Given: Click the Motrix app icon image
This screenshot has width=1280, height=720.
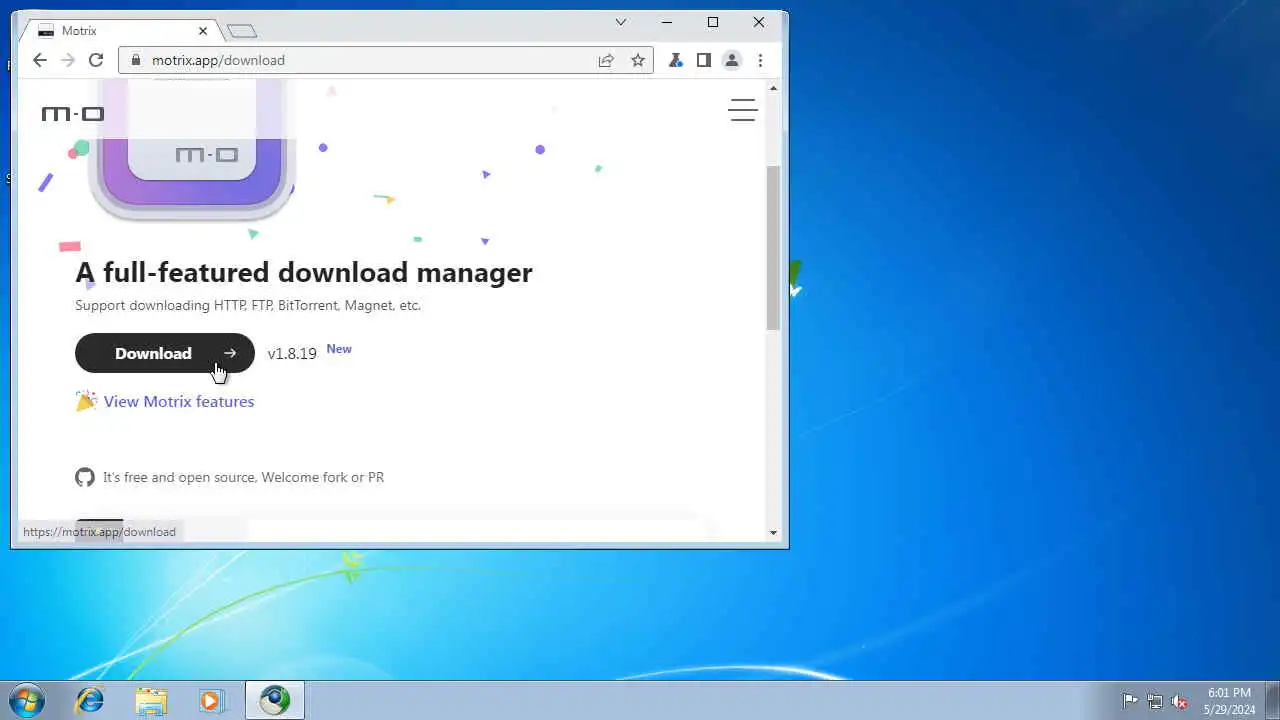Looking at the screenshot, I should [x=192, y=150].
